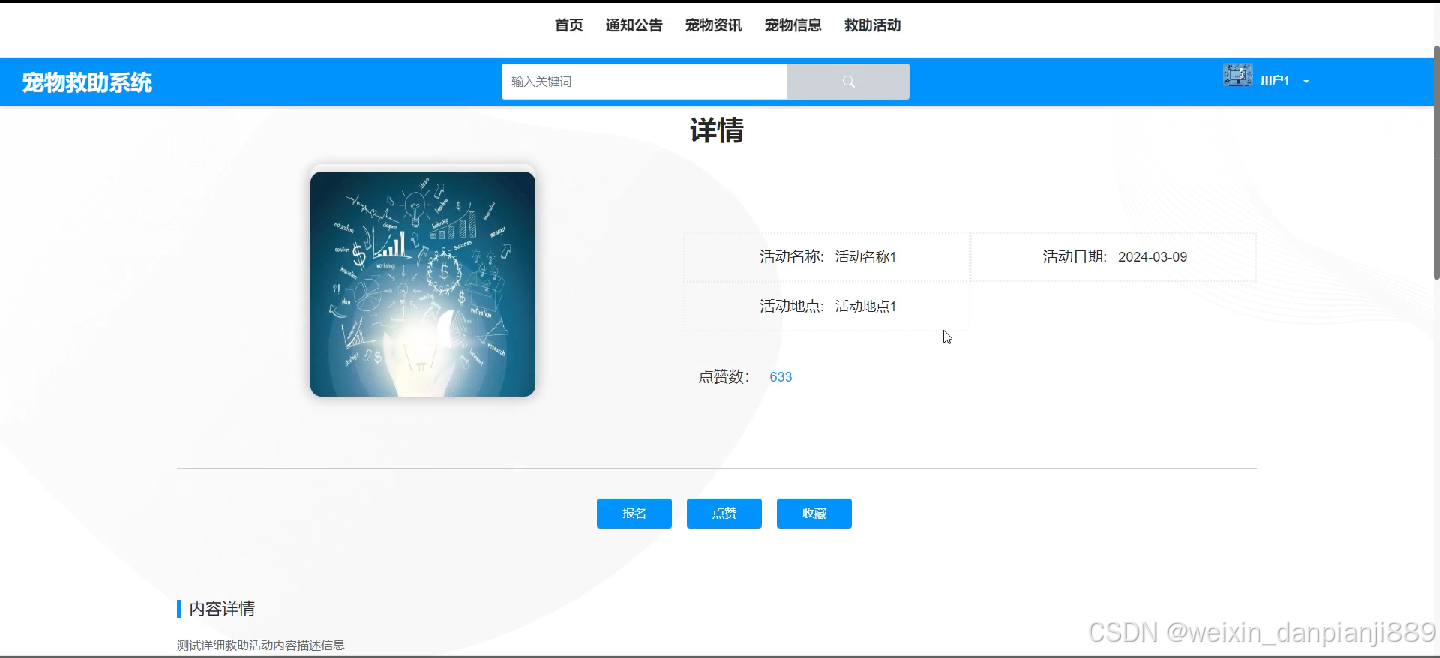The height and width of the screenshot is (658, 1440).
Task: Click the 活动名称1 value text
Action: pyautogui.click(x=866, y=257)
